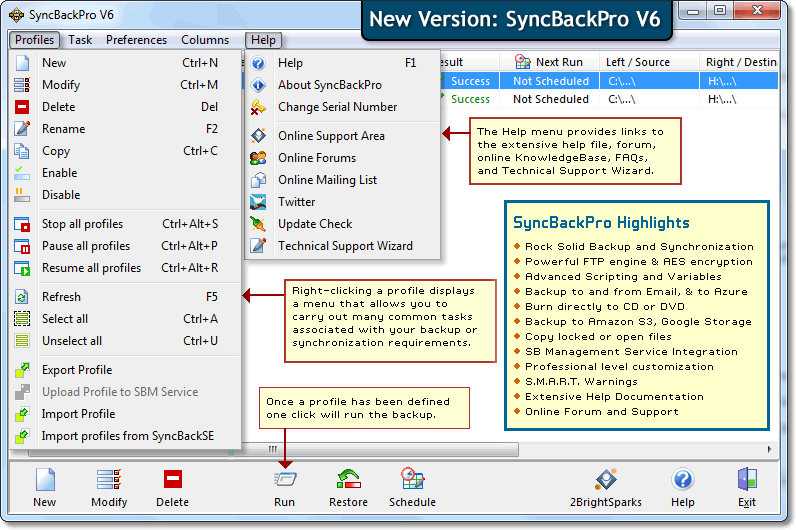Click Success result in highlighted first row
796x530 pixels.
470,81
